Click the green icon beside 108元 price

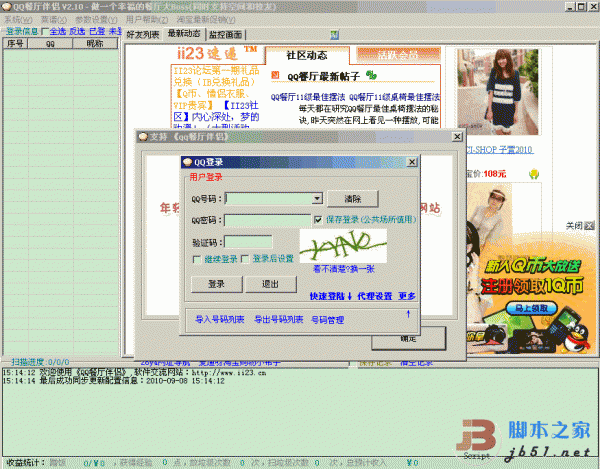coord(534,174)
